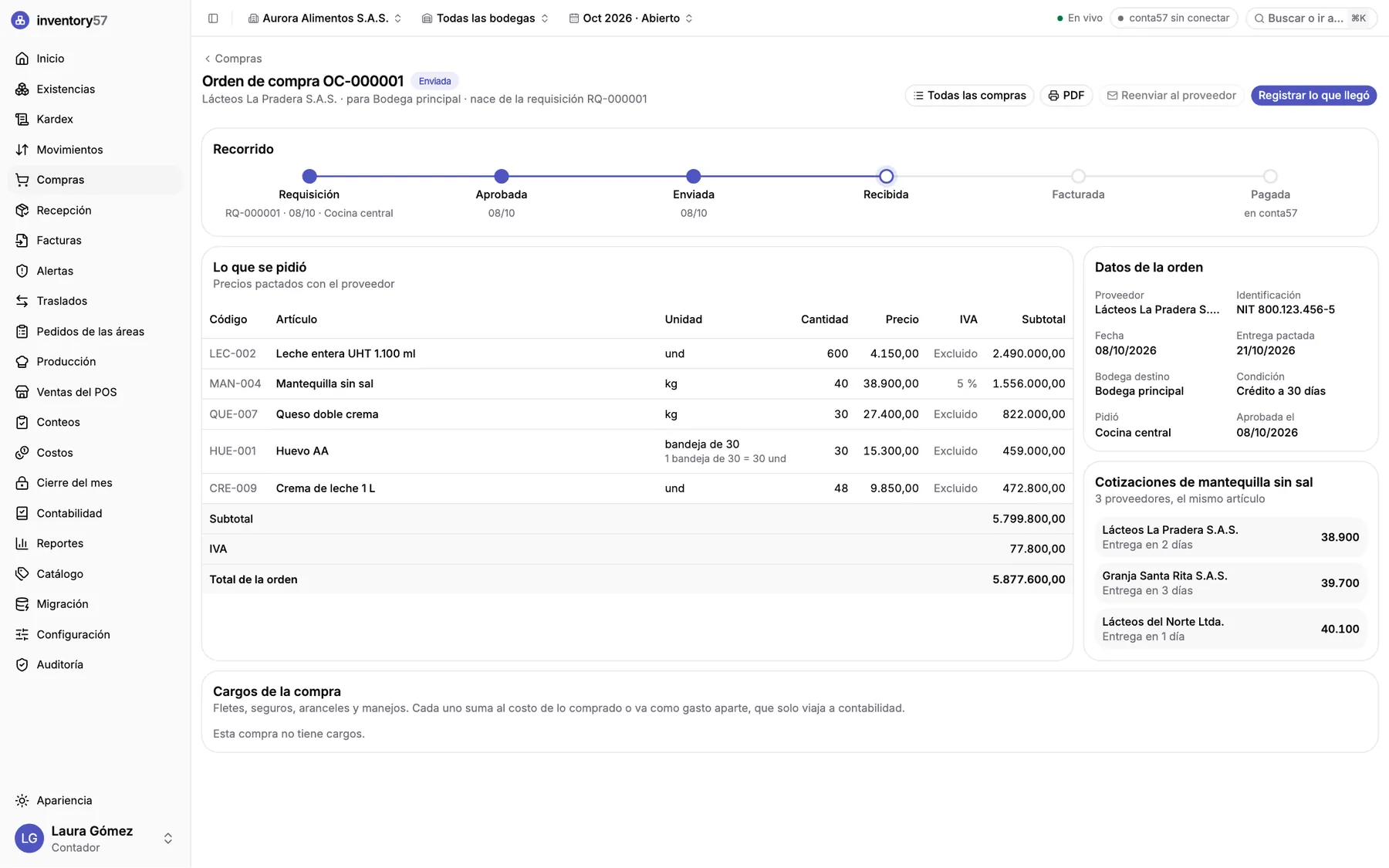Open Catálogo via its tag icon
The height and width of the screenshot is (868, 1389).
pos(22,574)
